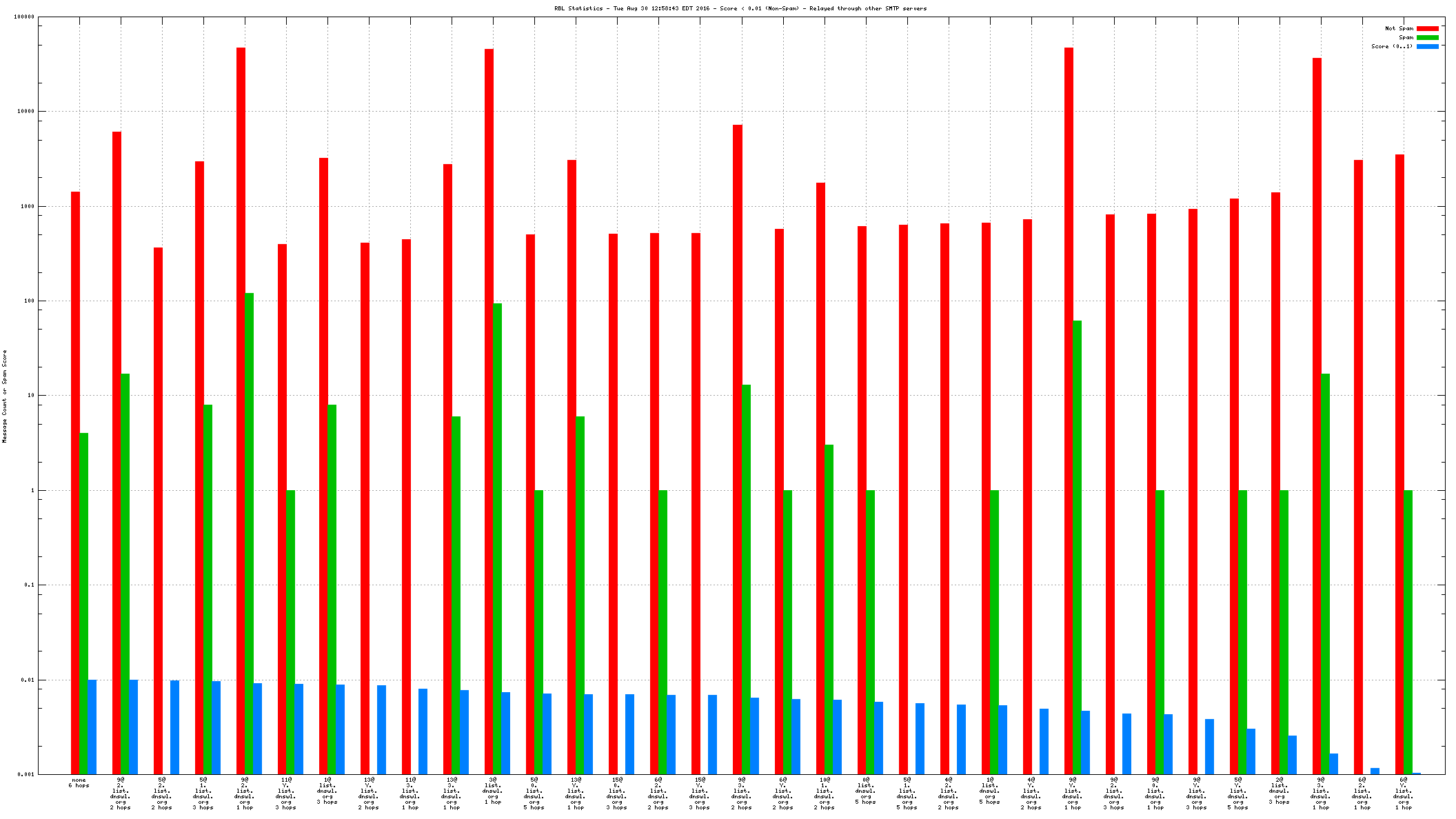
Task: Click the red Not Spam legend swatch
Action: pos(1427,28)
